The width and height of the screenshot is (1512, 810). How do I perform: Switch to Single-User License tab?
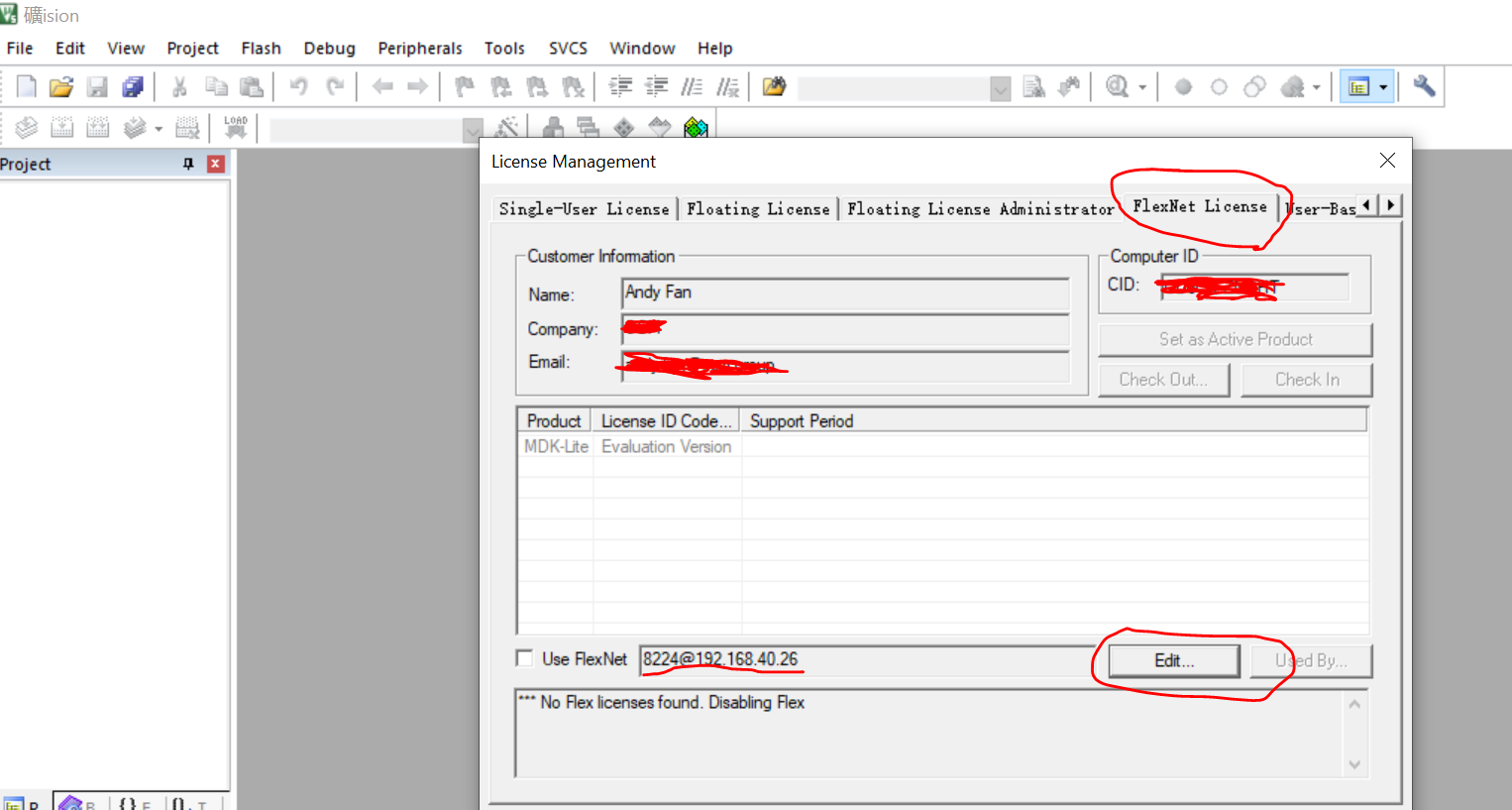pyautogui.click(x=585, y=209)
